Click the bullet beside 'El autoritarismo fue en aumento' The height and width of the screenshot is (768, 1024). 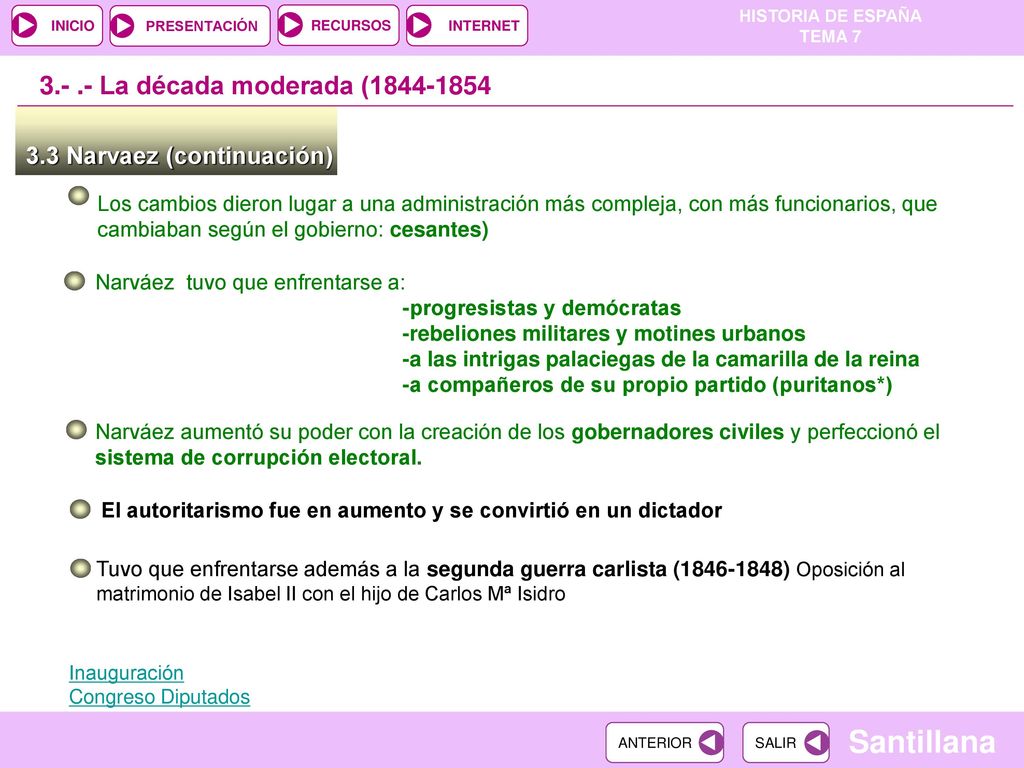80,509
